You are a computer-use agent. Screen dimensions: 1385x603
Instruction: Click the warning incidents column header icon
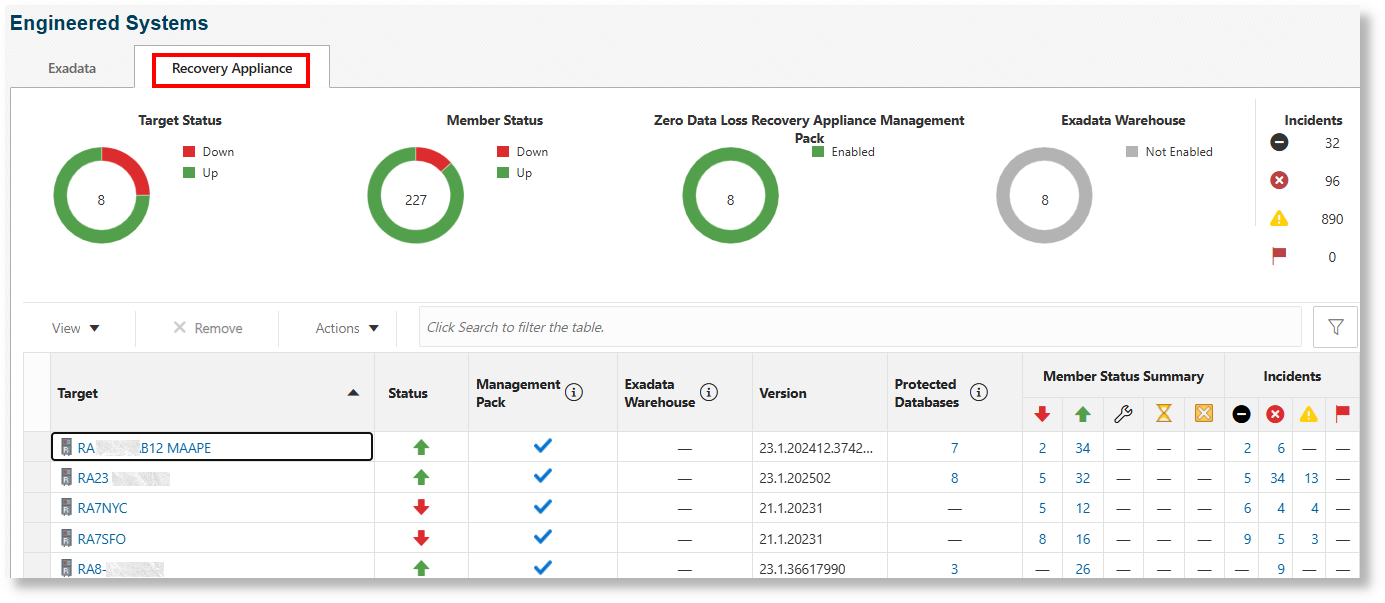point(1309,414)
